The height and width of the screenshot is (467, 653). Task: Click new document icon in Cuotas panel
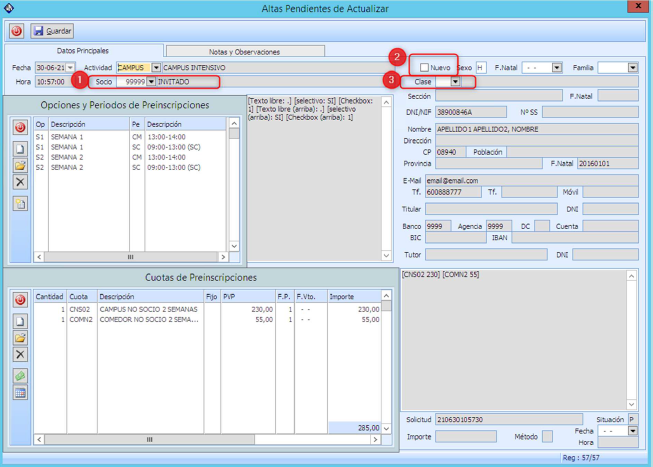pos(20,320)
